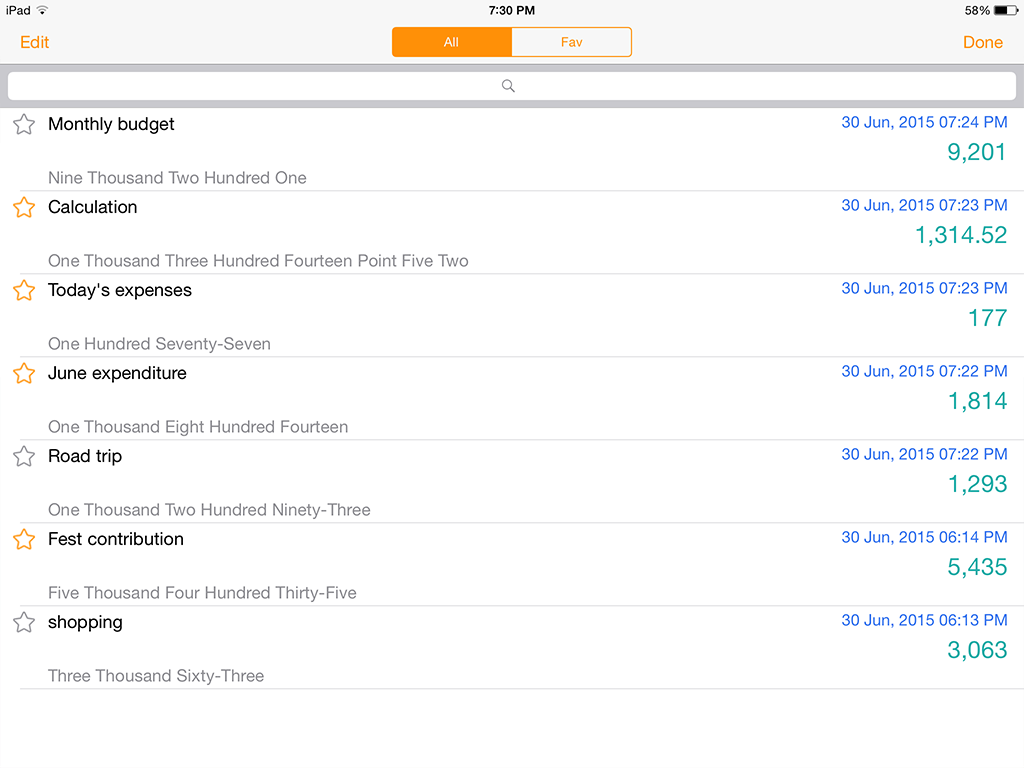The height and width of the screenshot is (768, 1024).
Task: Open the Road trip entry
Action: [85, 457]
